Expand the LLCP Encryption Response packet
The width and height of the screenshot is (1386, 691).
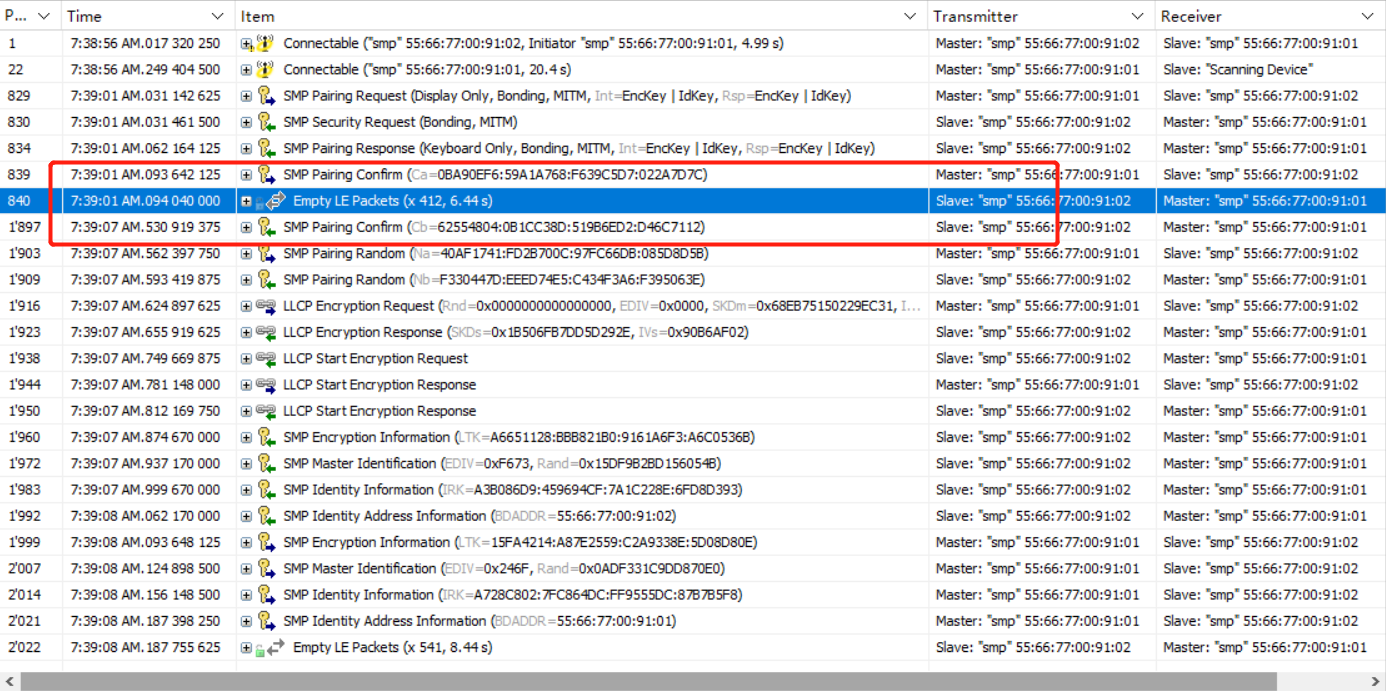246,332
